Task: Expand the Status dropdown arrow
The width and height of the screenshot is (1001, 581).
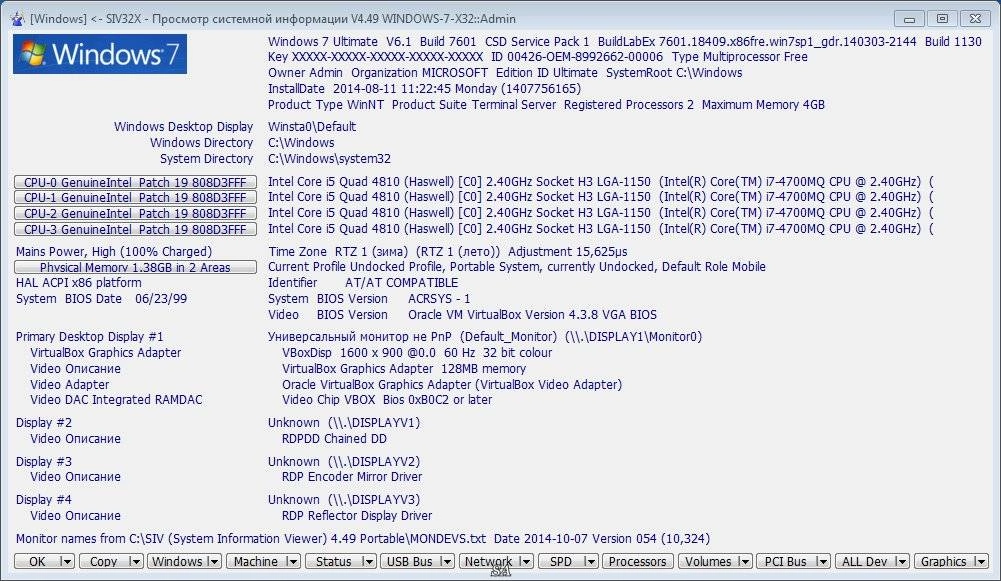Action: (x=368, y=561)
